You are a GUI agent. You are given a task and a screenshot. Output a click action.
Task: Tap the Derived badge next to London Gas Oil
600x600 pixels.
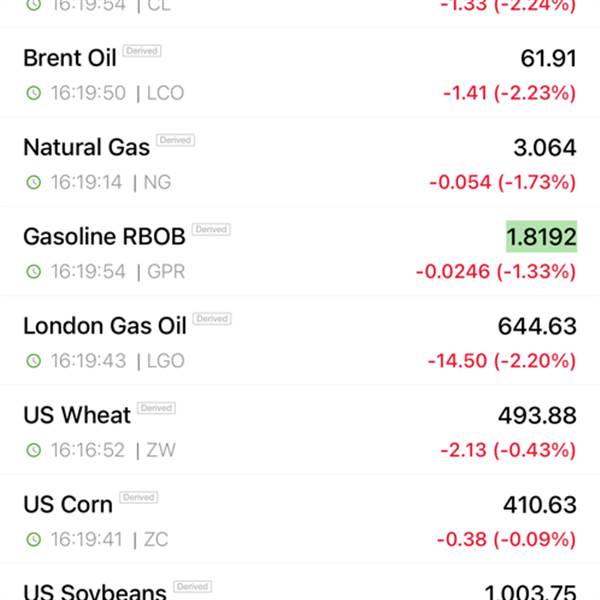(x=212, y=319)
